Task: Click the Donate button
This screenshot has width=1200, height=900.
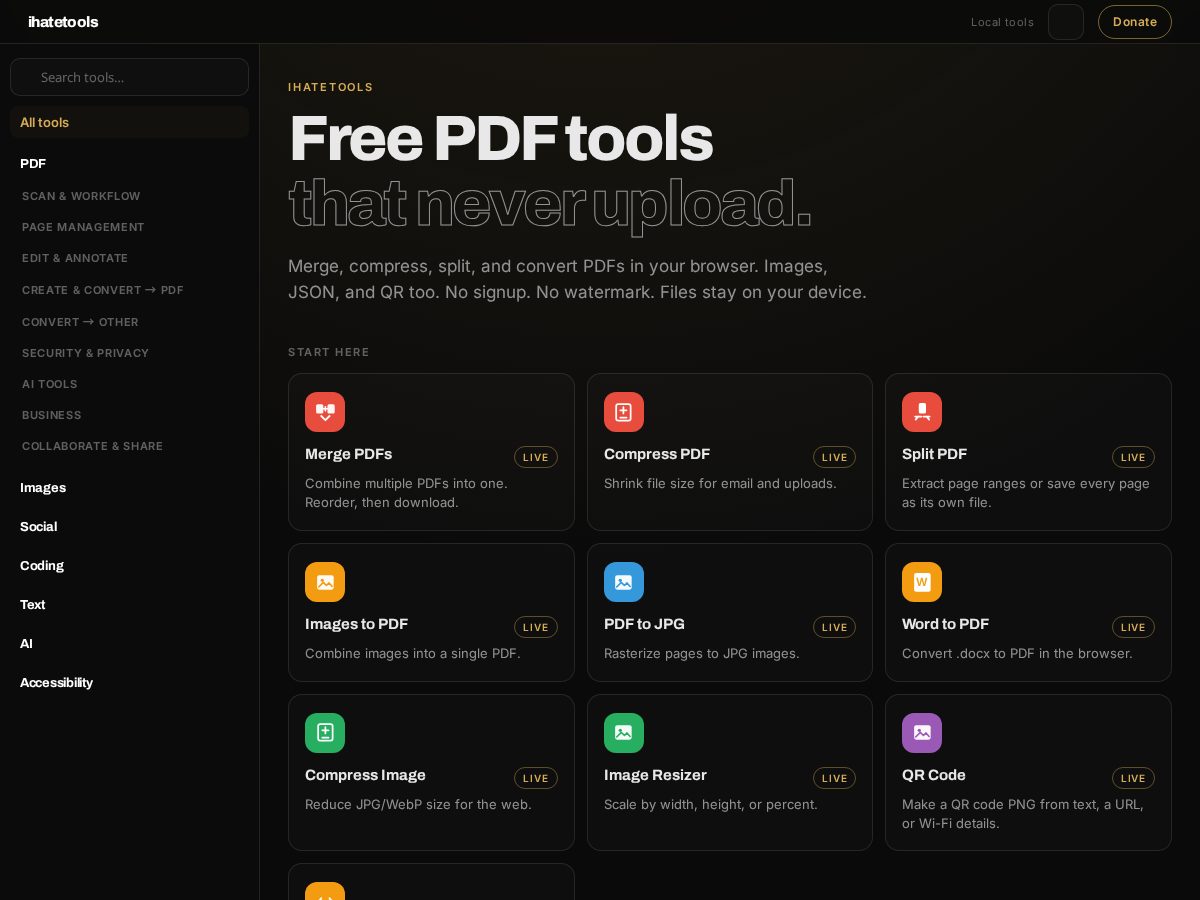Action: tap(1135, 22)
